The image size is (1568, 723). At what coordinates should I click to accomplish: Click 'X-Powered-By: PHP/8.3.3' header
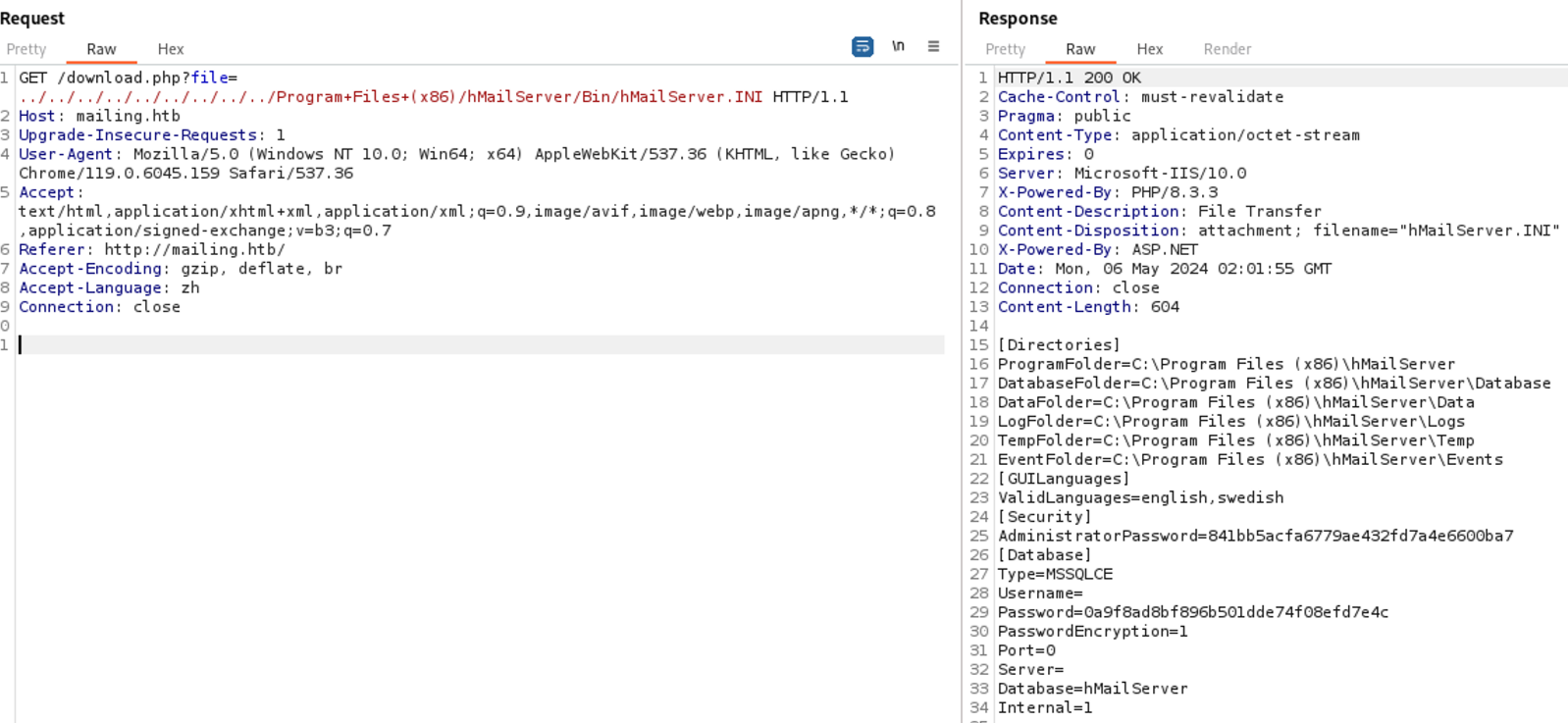pyautogui.click(x=1108, y=192)
